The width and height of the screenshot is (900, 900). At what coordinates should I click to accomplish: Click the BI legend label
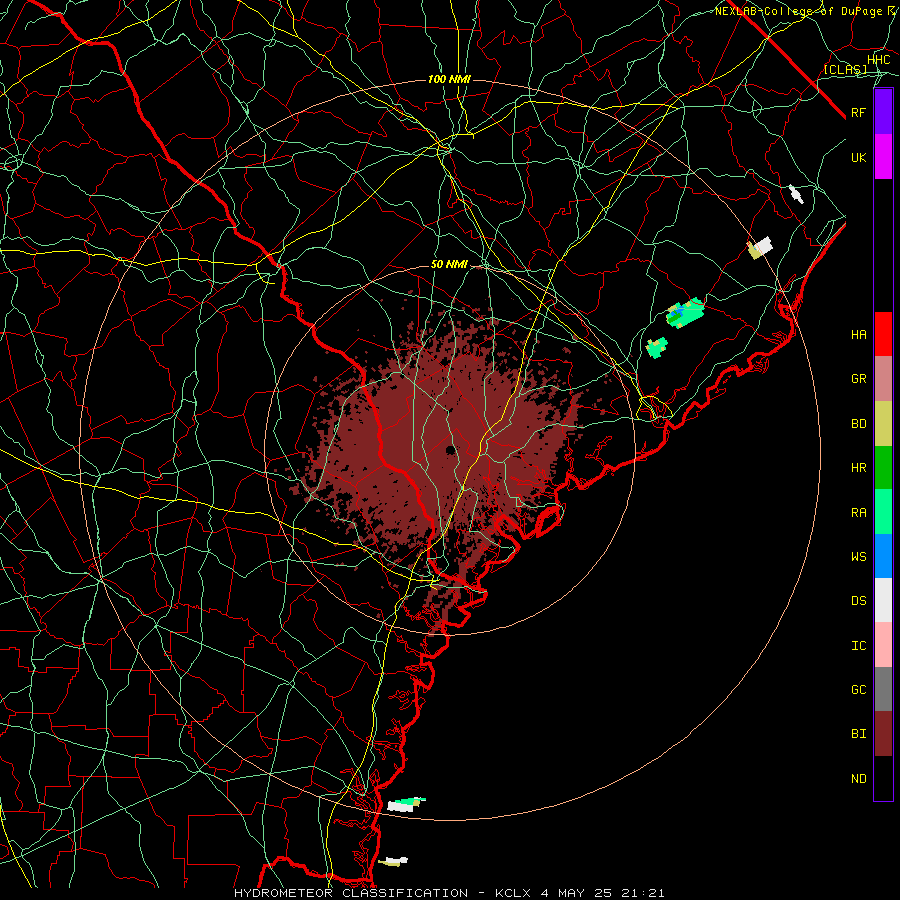(858, 734)
